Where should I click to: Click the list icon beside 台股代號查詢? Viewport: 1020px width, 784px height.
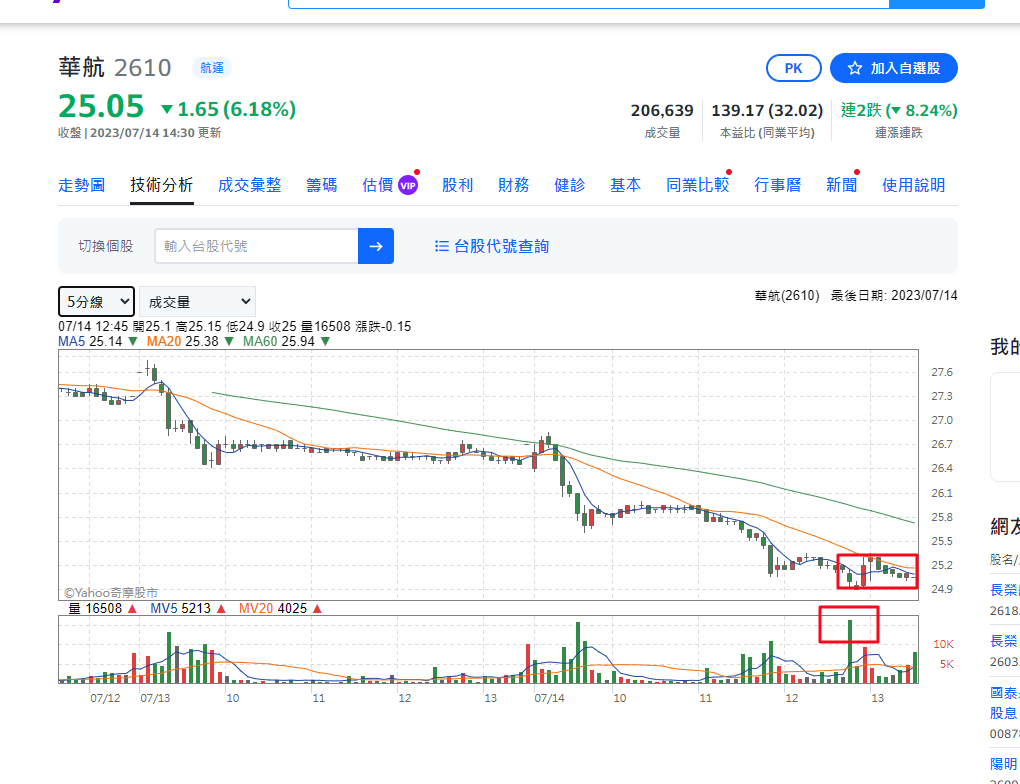(442, 246)
